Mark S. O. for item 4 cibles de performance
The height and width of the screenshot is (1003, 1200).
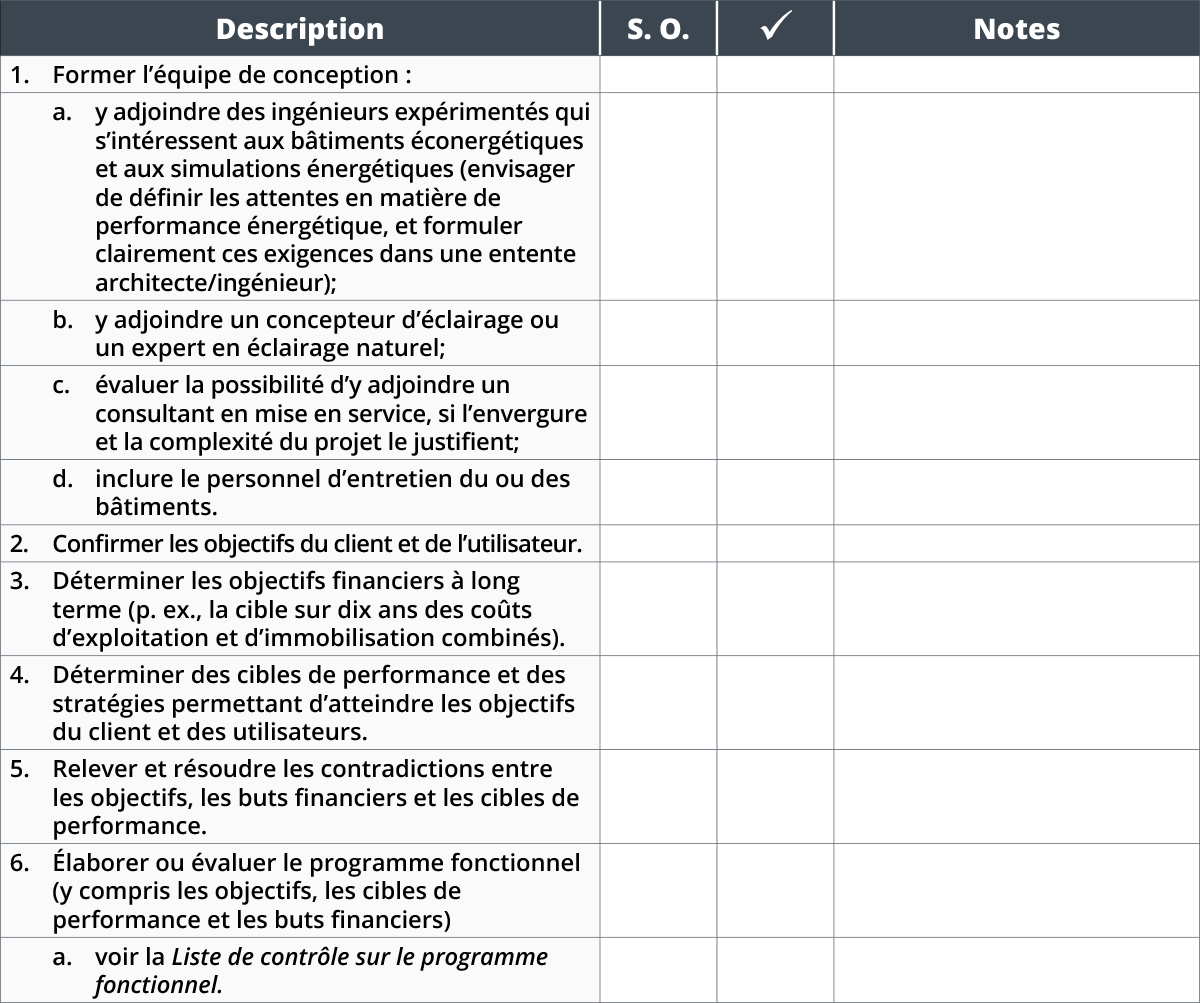(658, 703)
